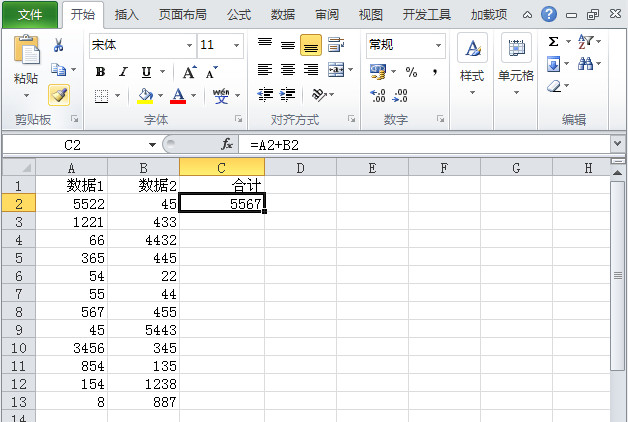Minimize the ribbon with caret
Image resolution: width=628 pixels, height=422 pixels.
point(527,15)
